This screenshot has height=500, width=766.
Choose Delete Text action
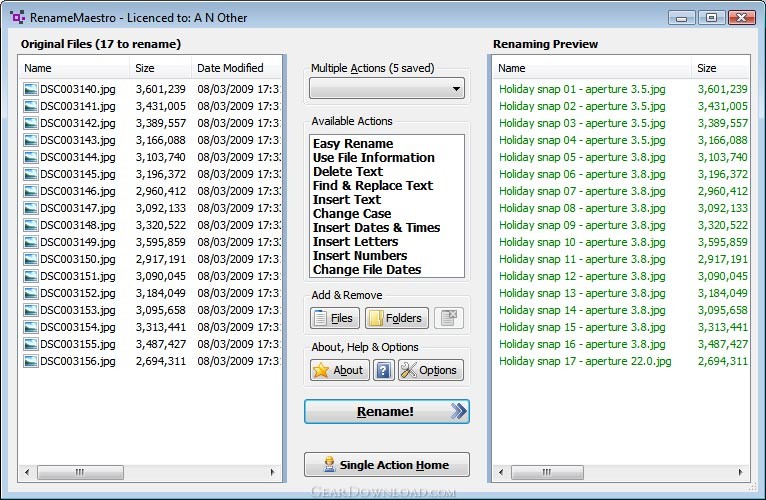click(348, 172)
